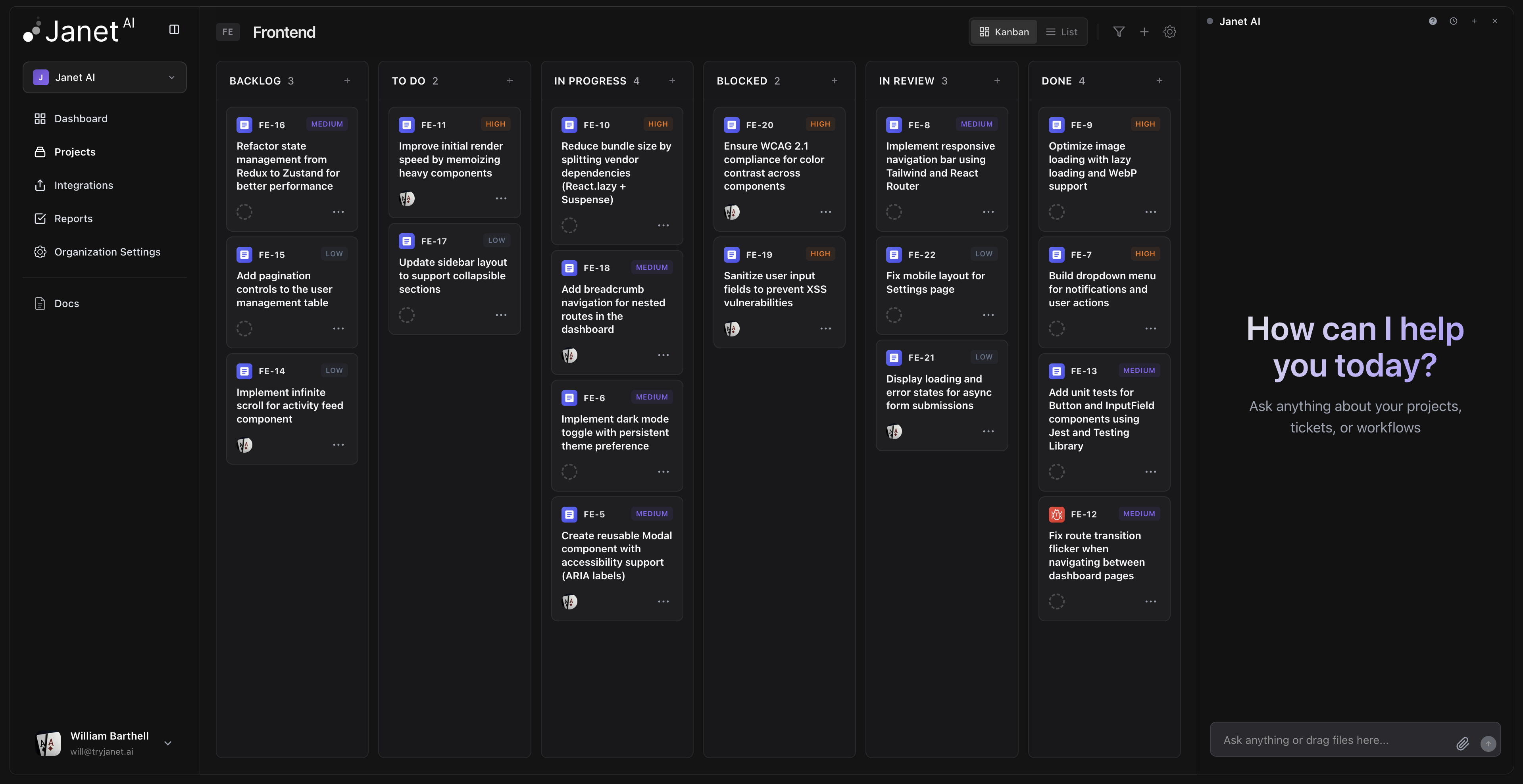Toggle completion circle on FE-16 card
1523x784 pixels.
pyautogui.click(x=244, y=211)
